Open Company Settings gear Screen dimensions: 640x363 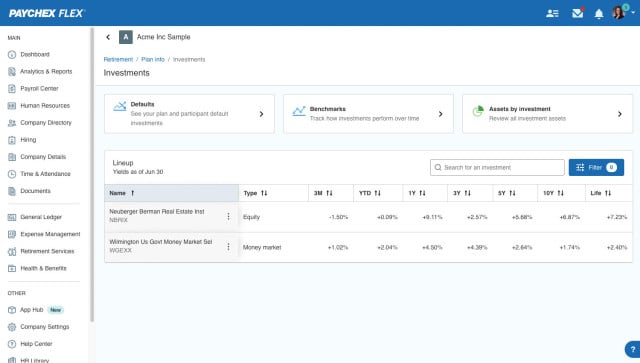(12, 327)
